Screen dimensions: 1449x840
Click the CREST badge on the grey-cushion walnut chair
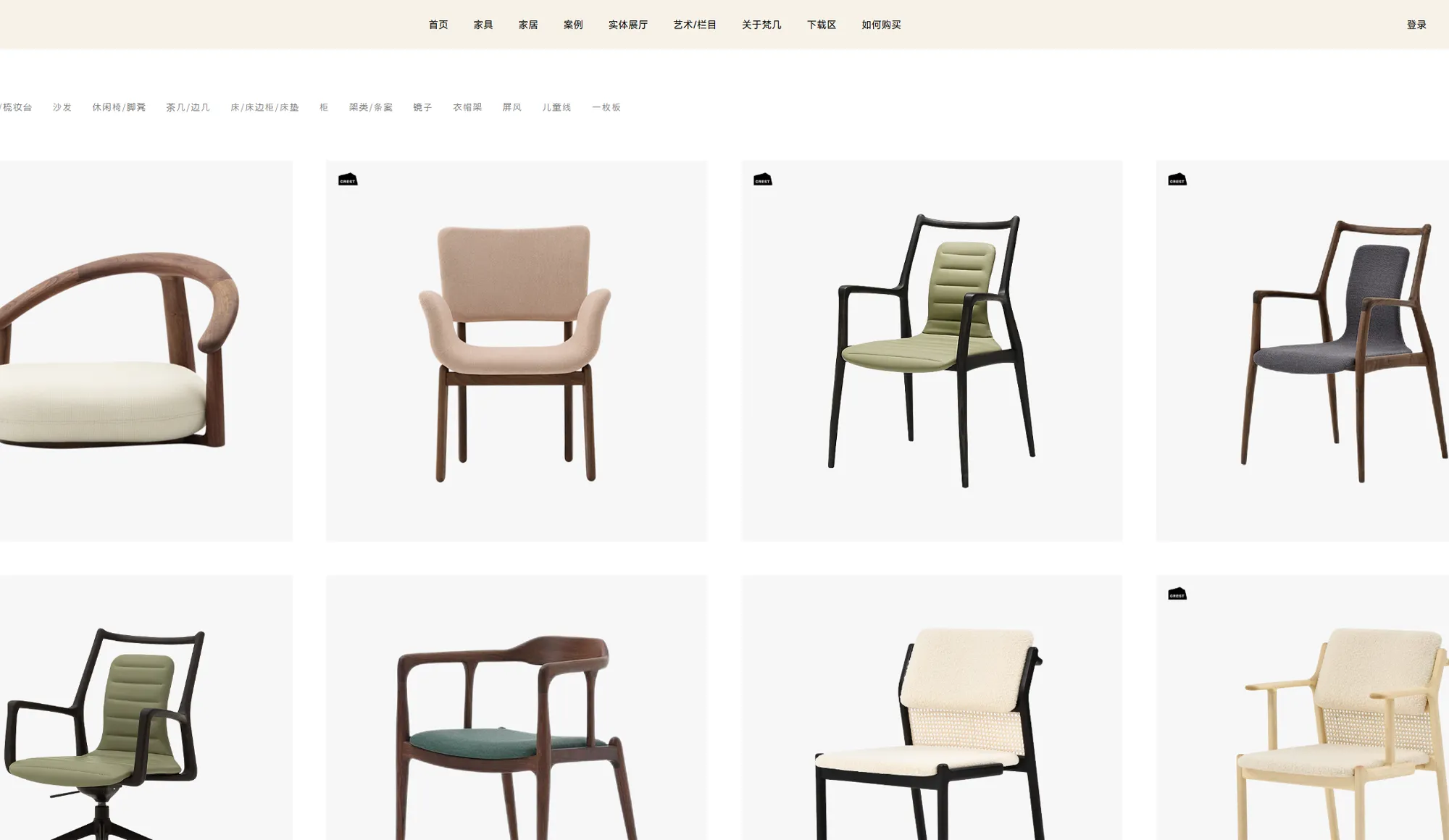click(1177, 179)
